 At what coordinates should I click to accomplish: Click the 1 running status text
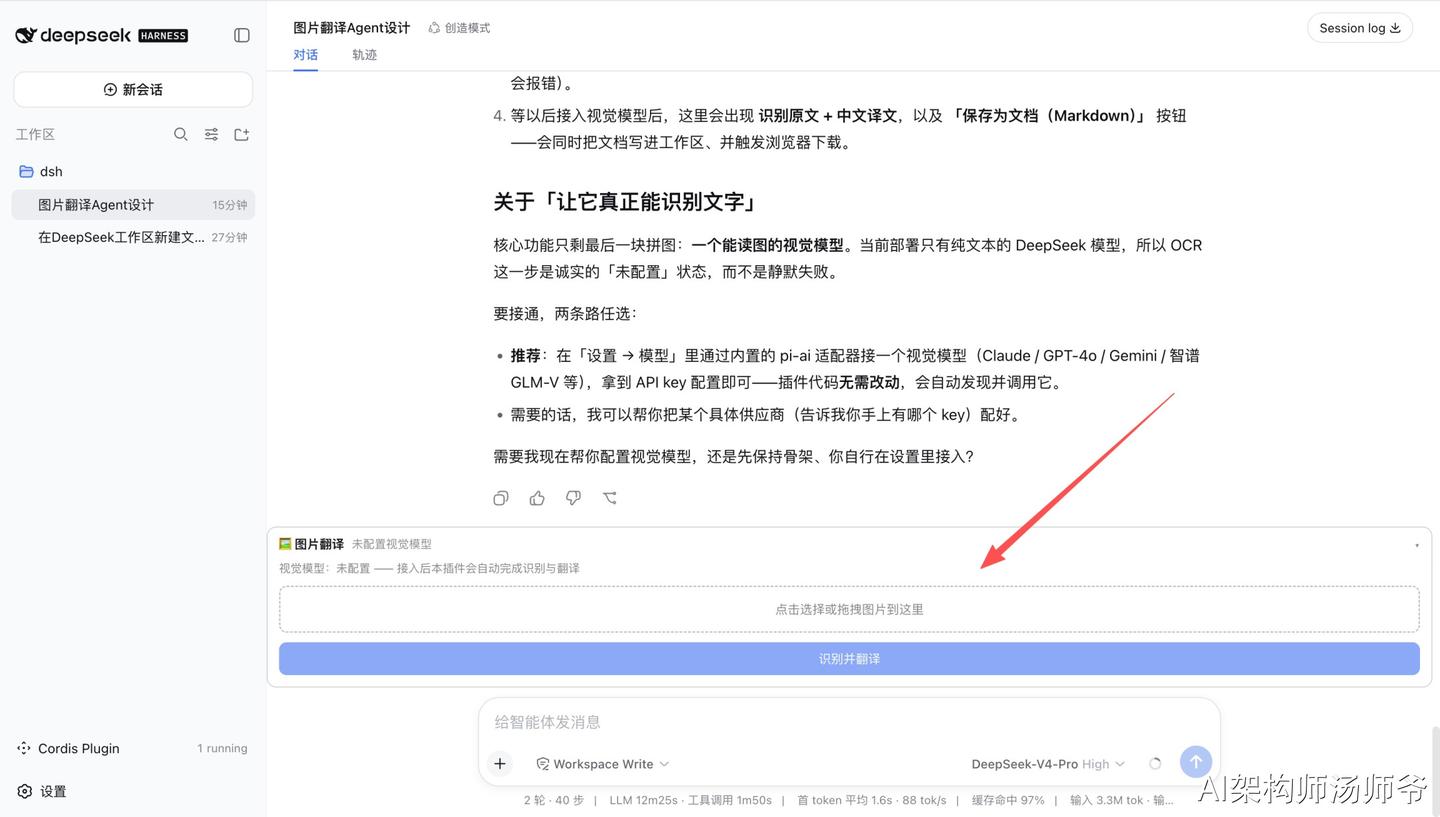pyautogui.click(x=222, y=748)
